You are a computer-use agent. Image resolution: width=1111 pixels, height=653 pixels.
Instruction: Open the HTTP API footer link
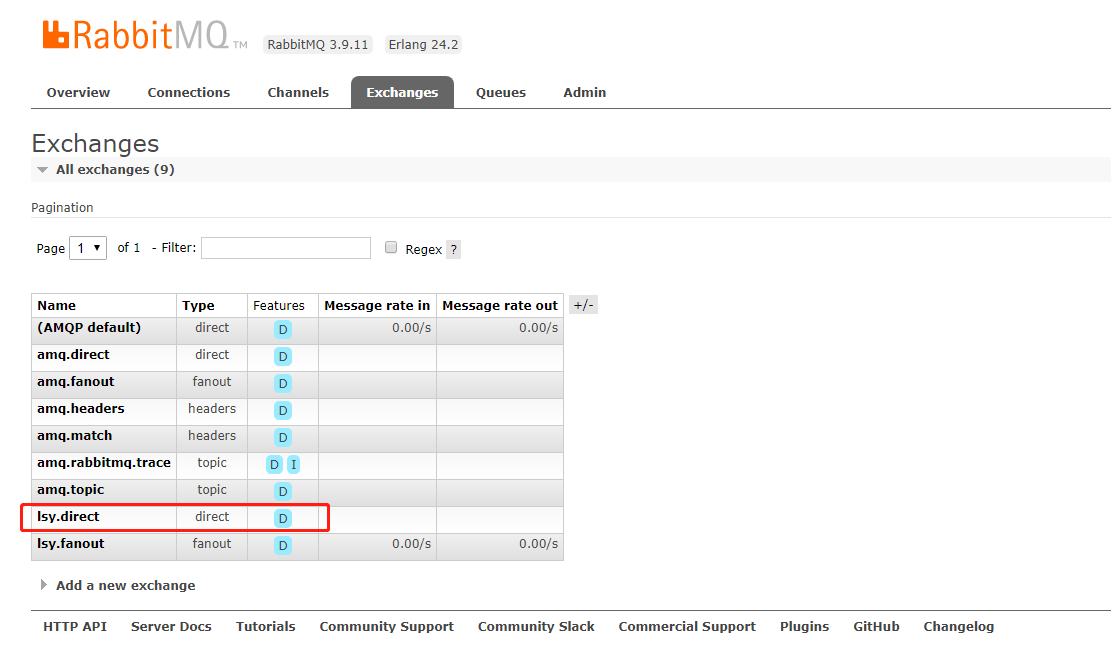point(74,626)
